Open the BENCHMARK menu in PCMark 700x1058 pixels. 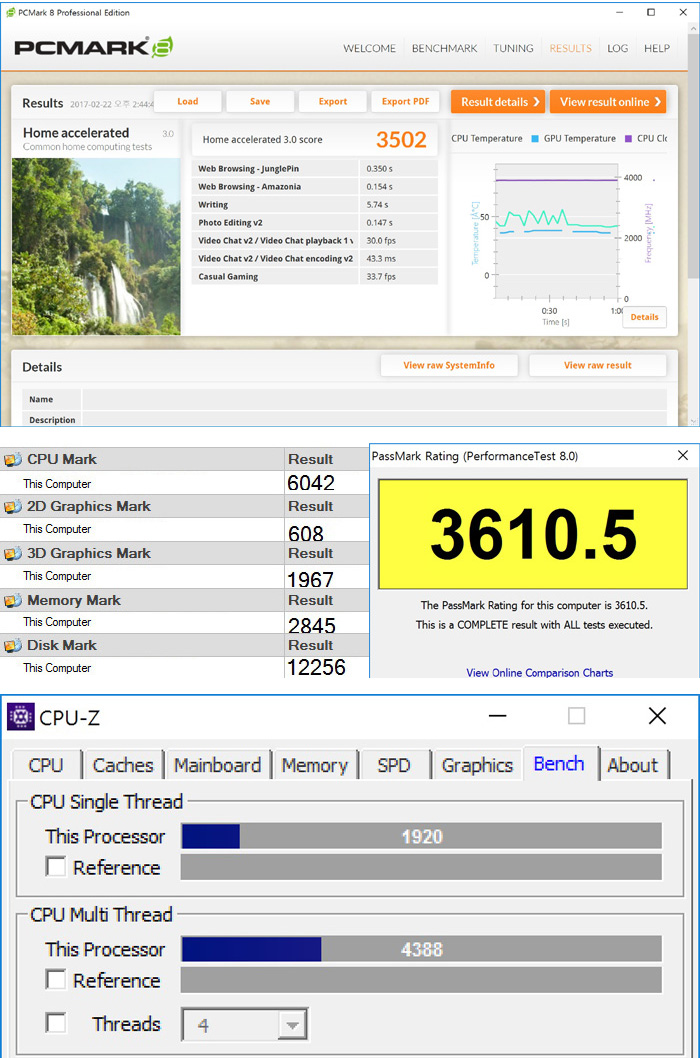click(x=445, y=48)
